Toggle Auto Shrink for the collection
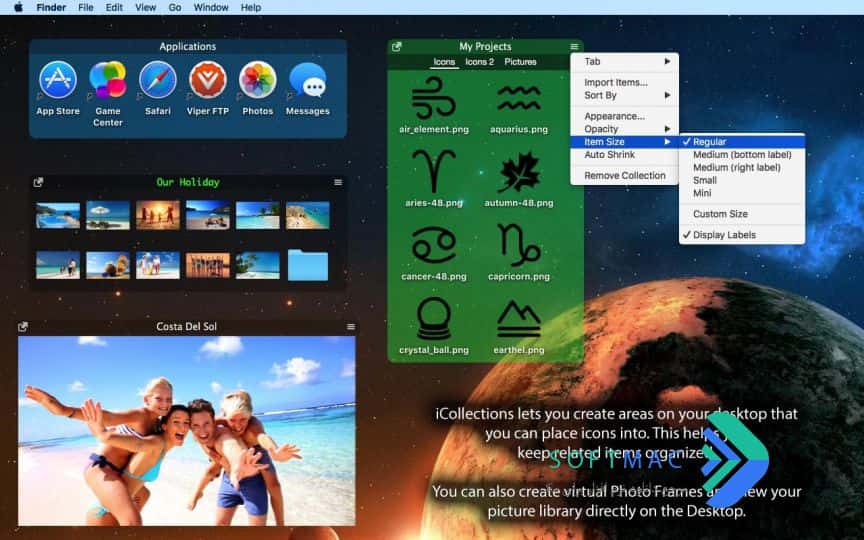The image size is (864, 540). click(624, 155)
